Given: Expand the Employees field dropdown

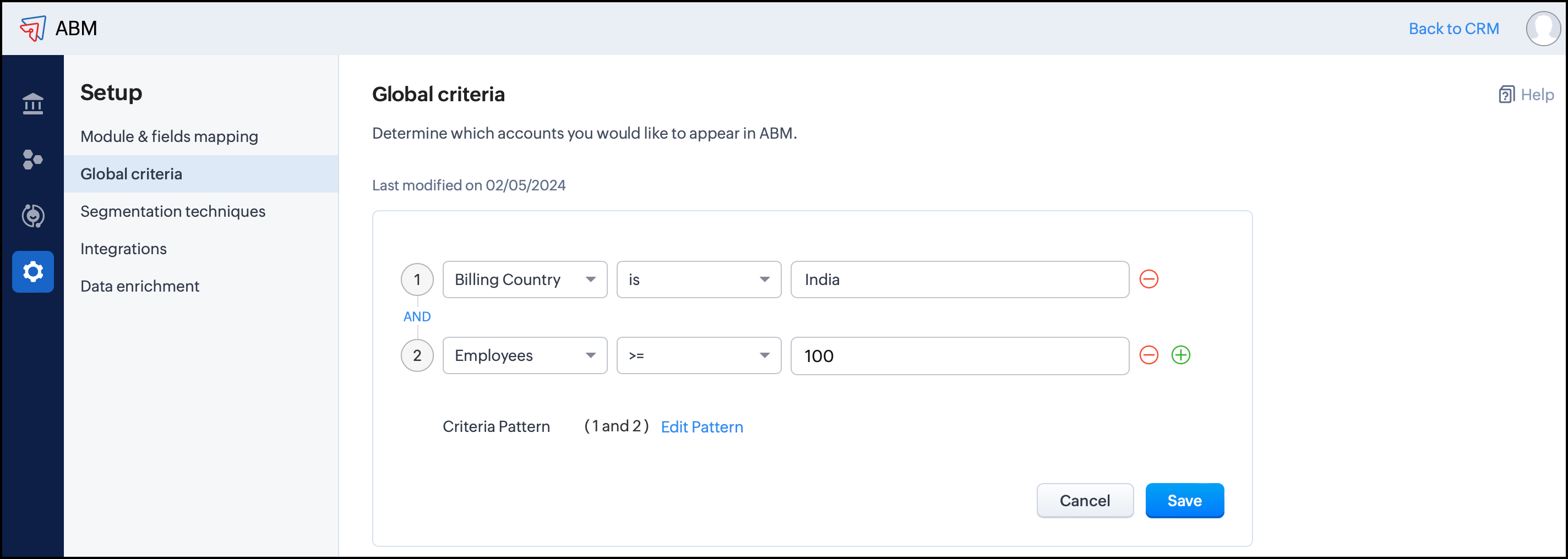Looking at the screenshot, I should 524,356.
